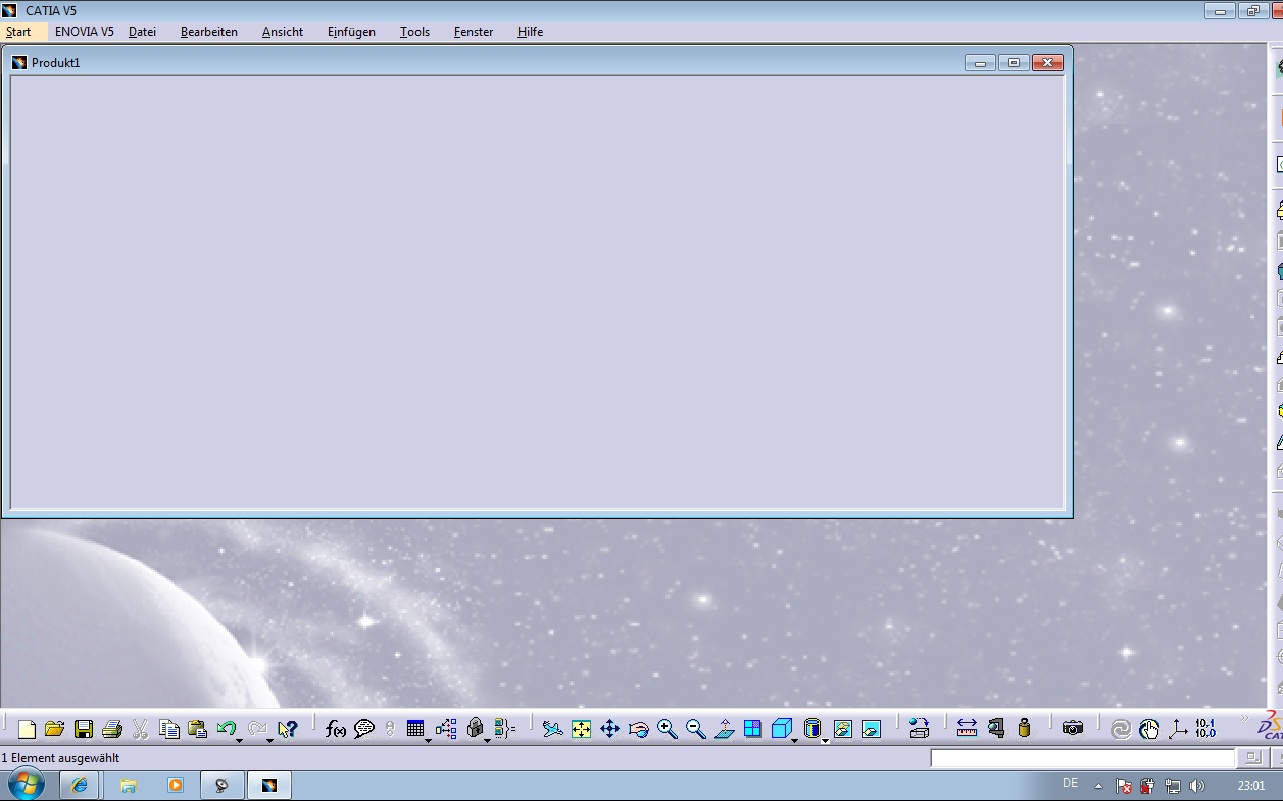Select the Cut scissors icon
Image resolution: width=1283 pixels, height=801 pixels.
(x=140, y=729)
